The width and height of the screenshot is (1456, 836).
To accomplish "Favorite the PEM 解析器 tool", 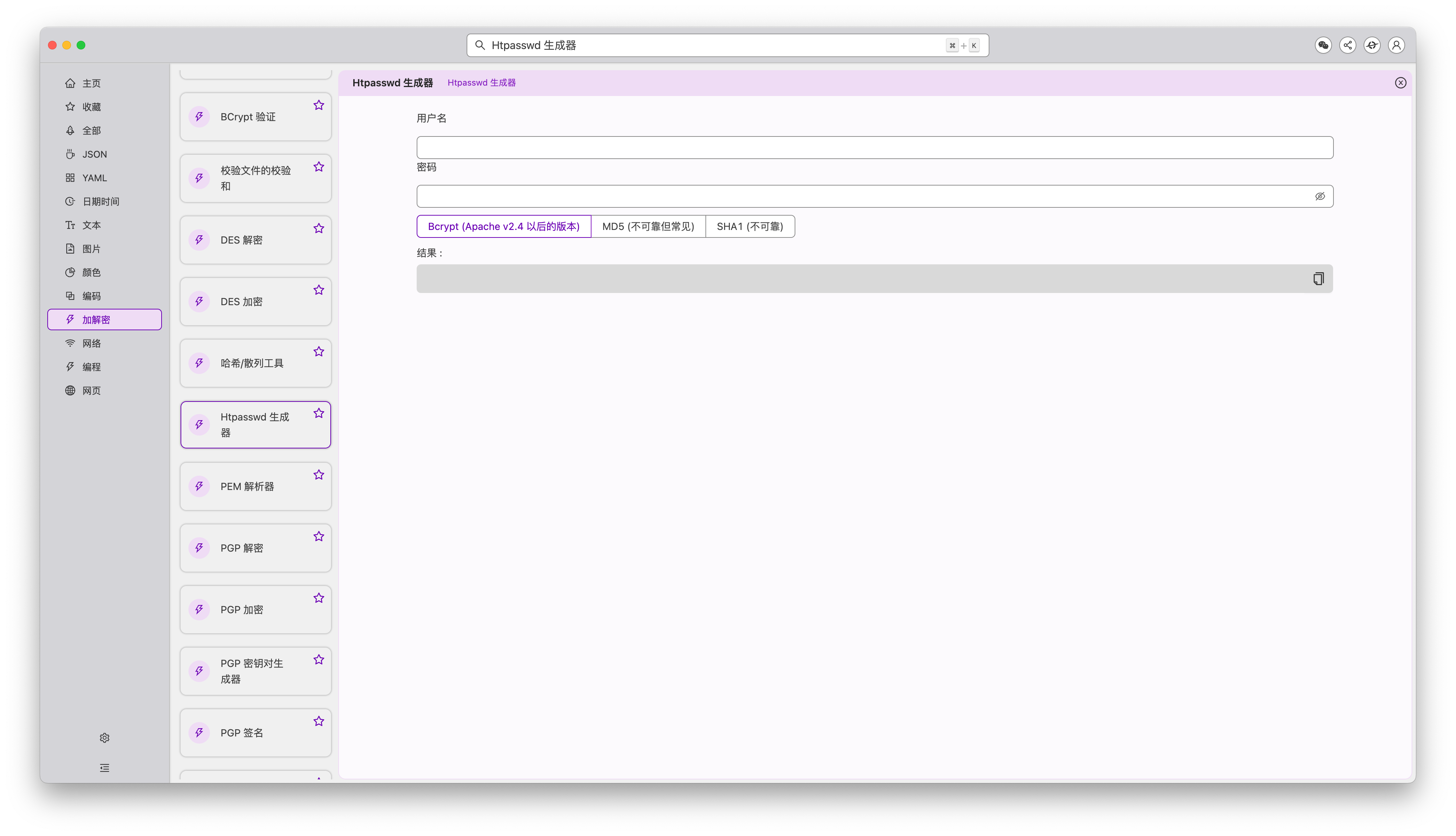I will click(x=318, y=475).
